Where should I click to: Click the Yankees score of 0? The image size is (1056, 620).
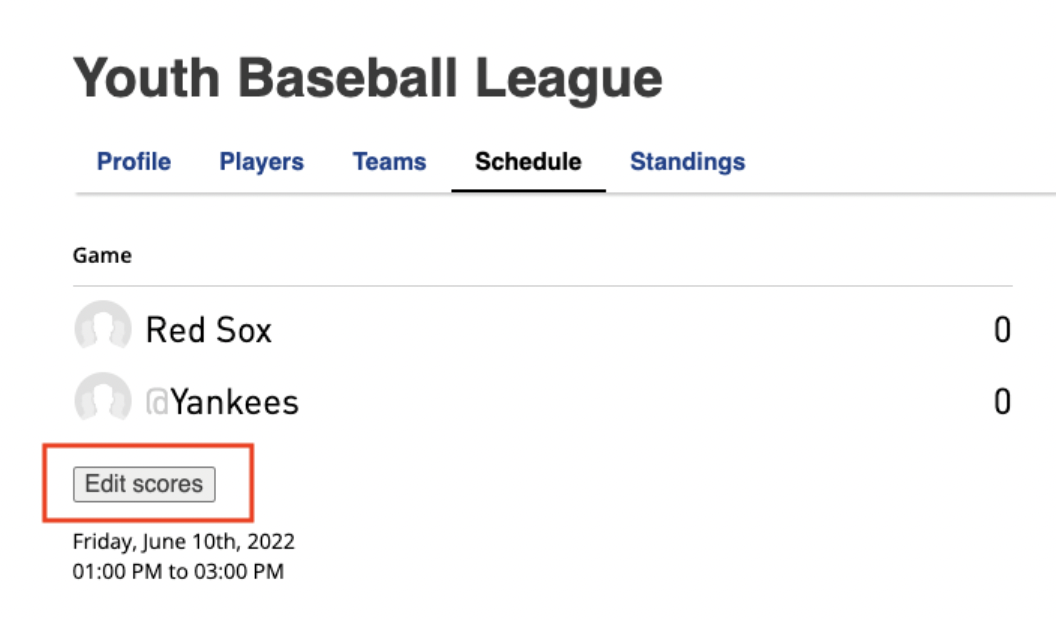(1002, 402)
